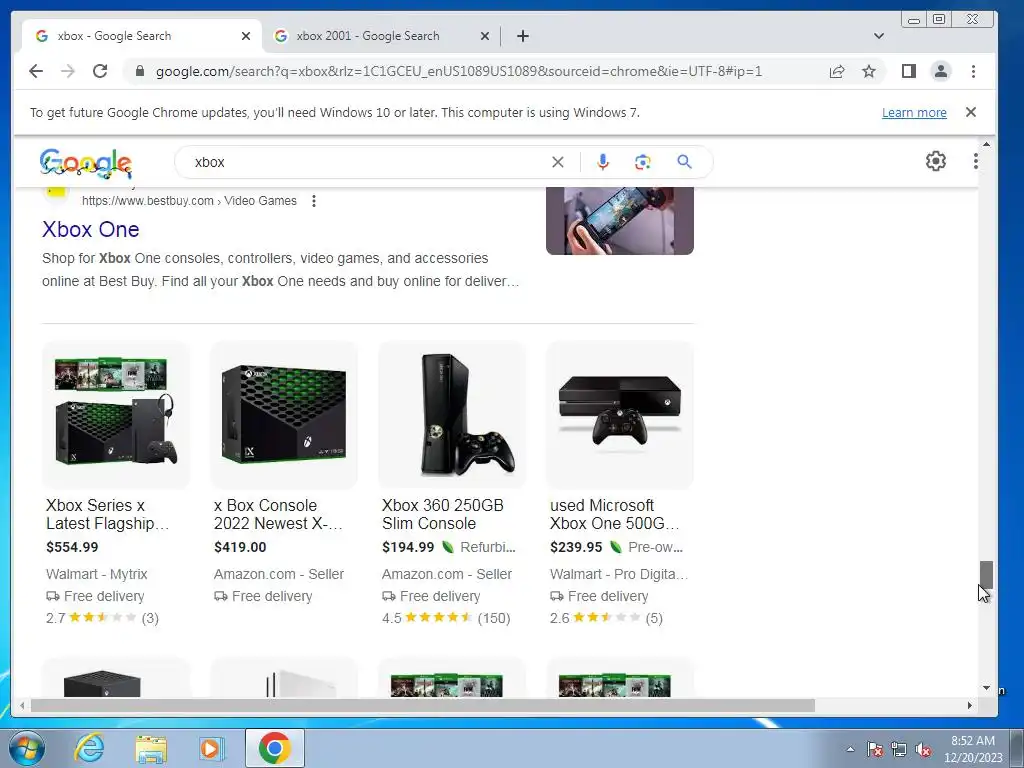Open the Chrome profile avatar icon

(x=941, y=71)
